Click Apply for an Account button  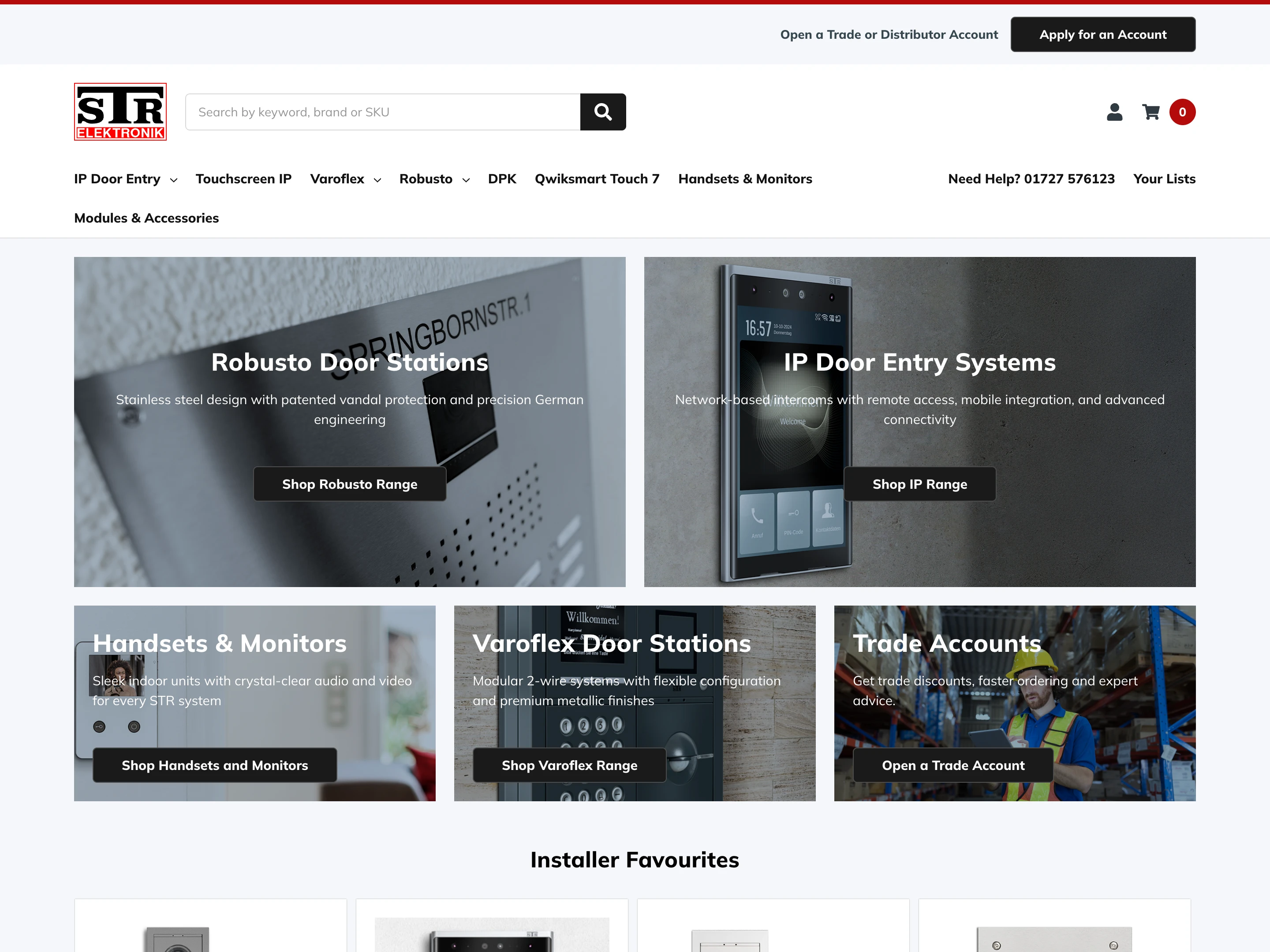pos(1103,34)
